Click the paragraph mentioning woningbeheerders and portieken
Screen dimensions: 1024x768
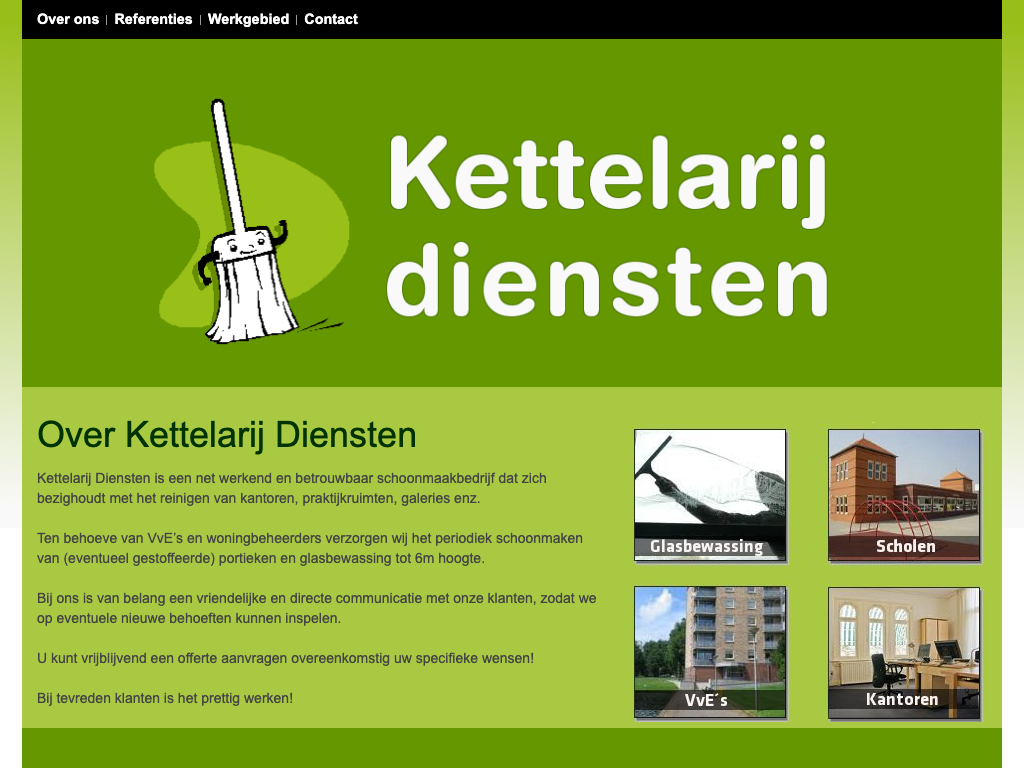click(310, 548)
